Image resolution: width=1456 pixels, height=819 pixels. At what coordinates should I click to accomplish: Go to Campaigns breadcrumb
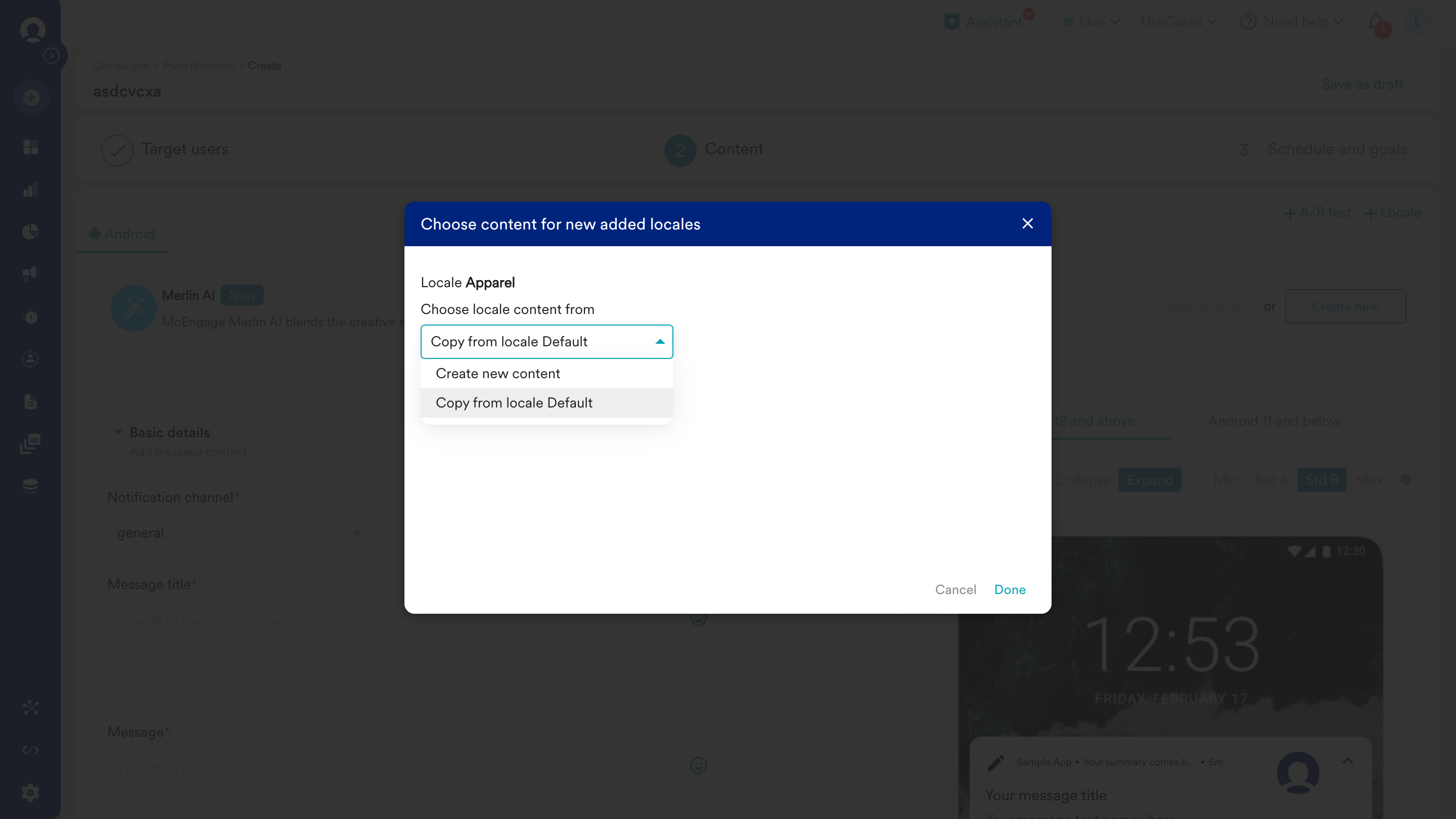(x=120, y=66)
